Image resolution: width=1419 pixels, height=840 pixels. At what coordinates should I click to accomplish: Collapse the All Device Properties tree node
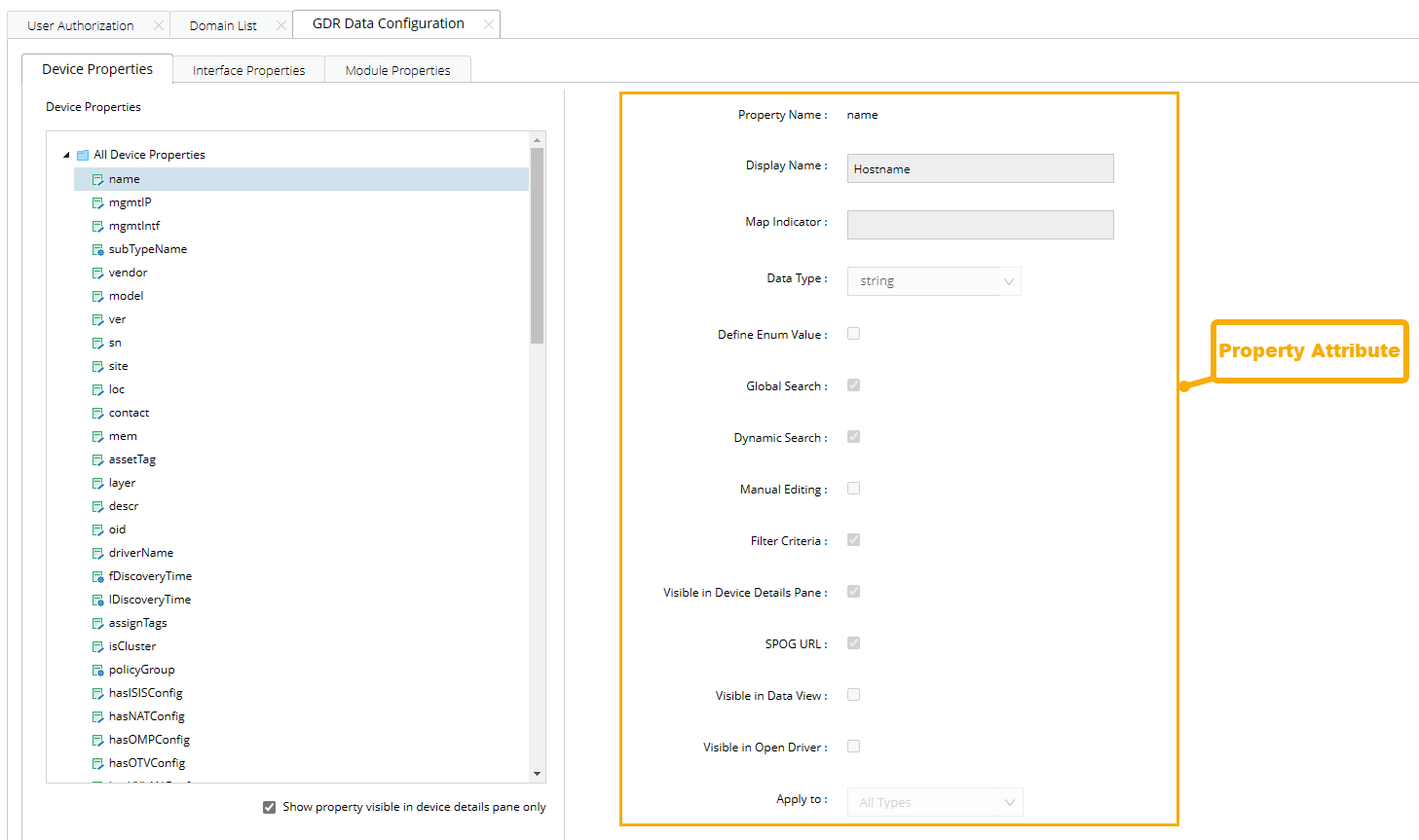66,154
